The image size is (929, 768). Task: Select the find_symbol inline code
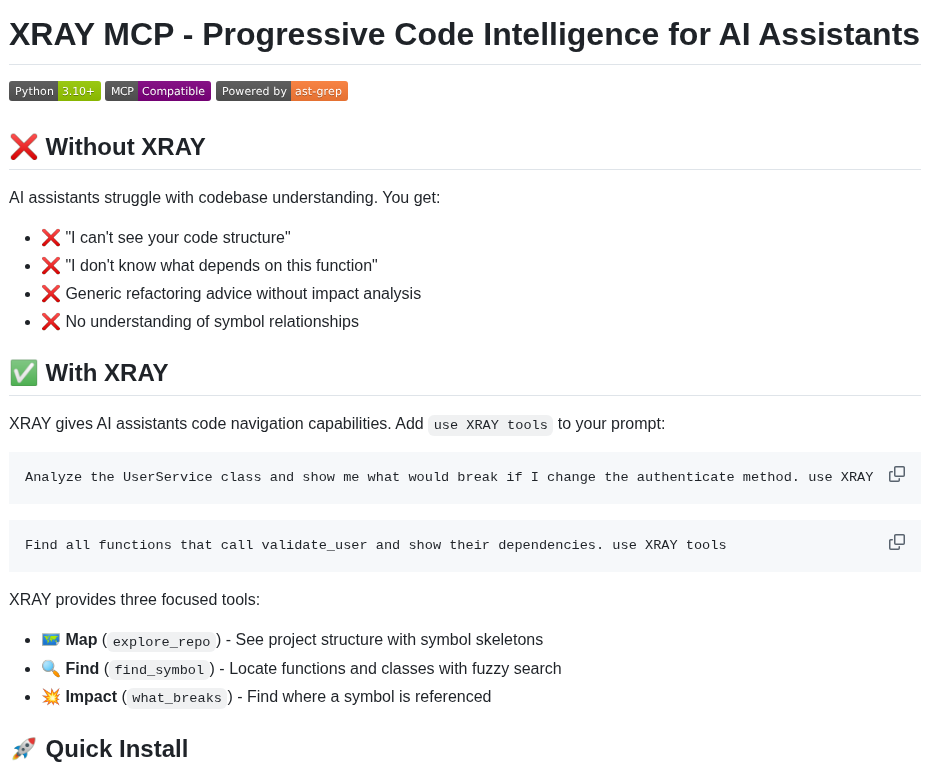(159, 670)
